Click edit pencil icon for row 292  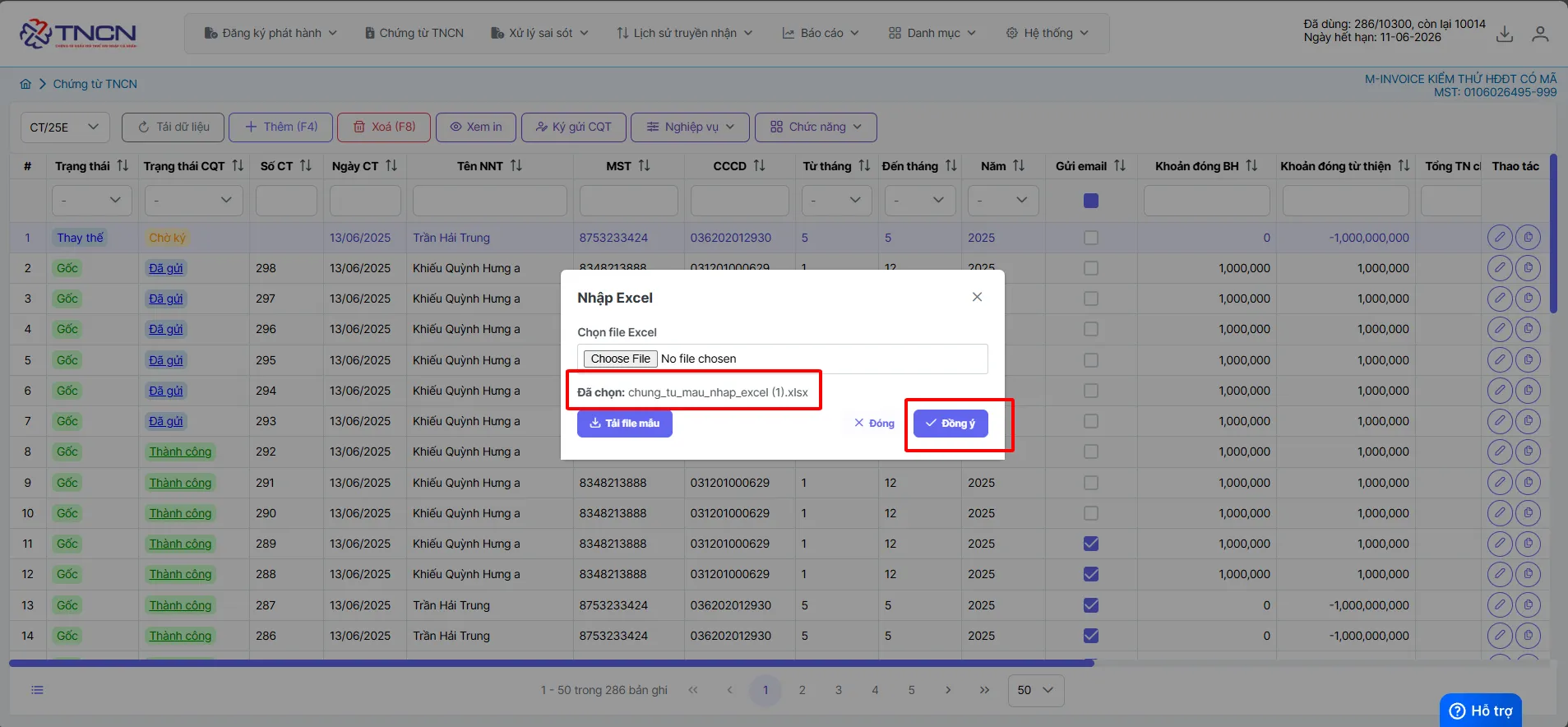[x=1500, y=451]
